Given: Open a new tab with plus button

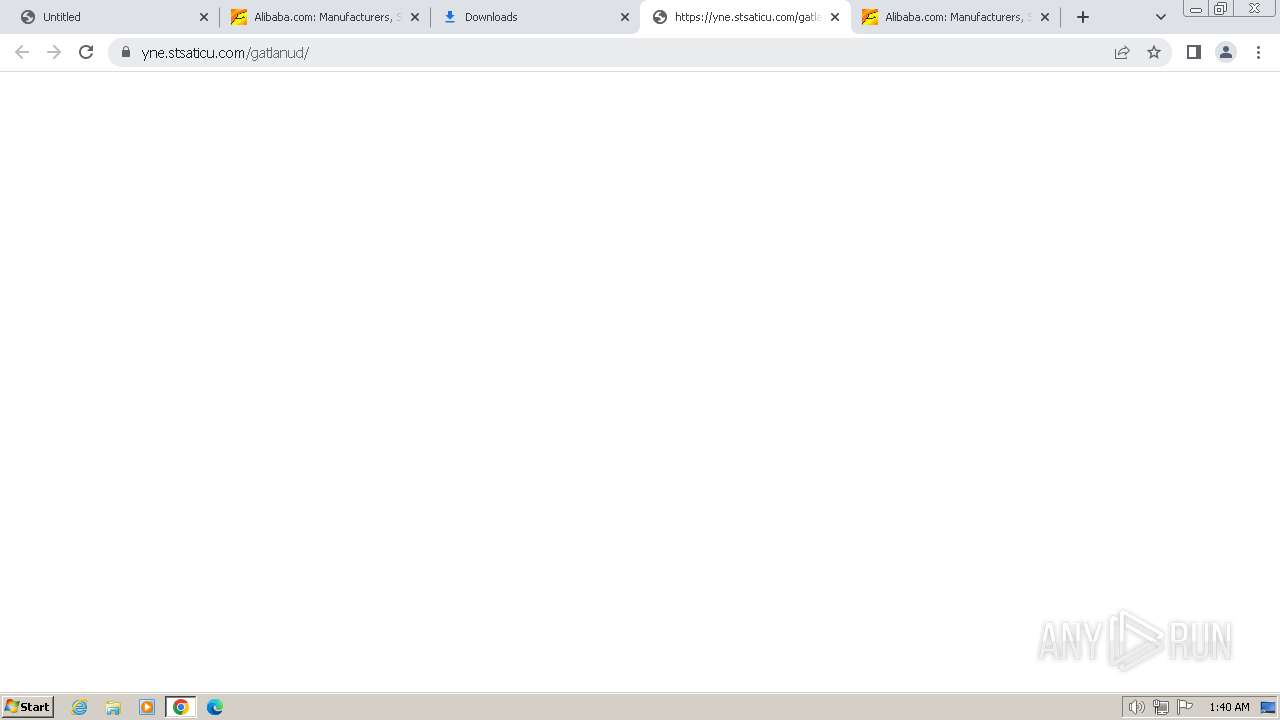Looking at the screenshot, I should [x=1083, y=17].
